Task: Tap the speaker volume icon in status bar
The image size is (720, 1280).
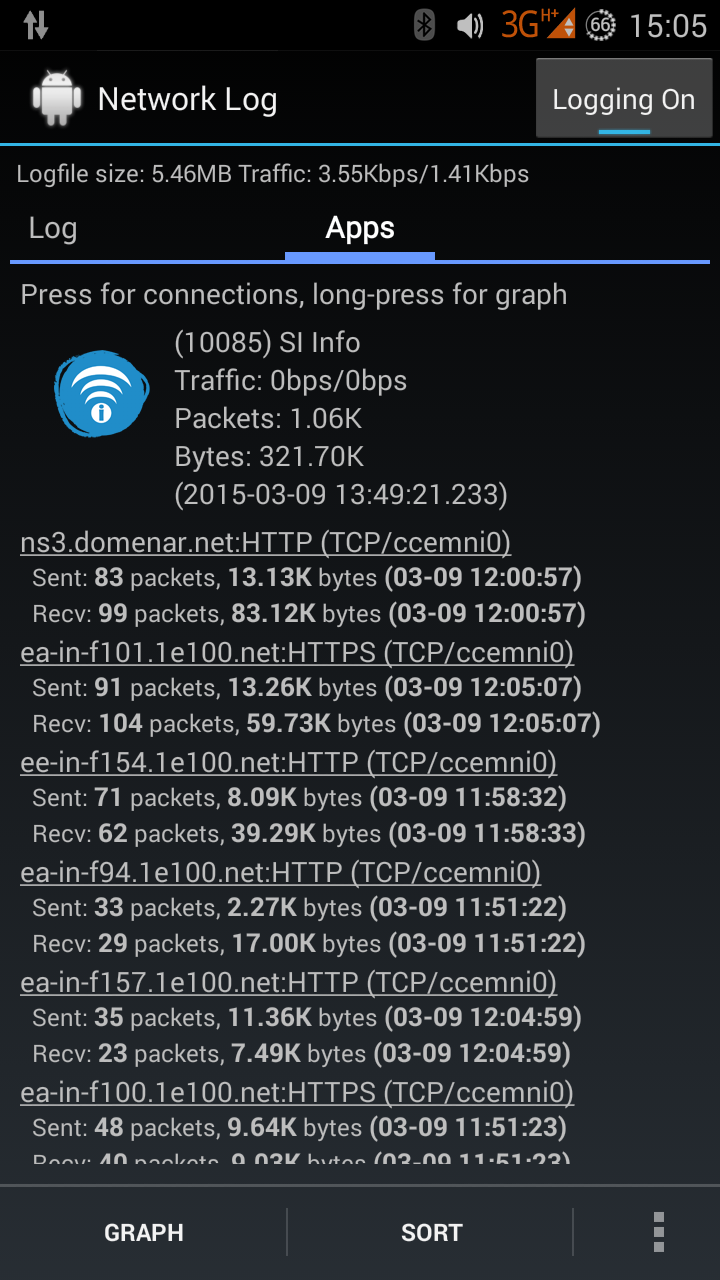Action: click(469, 25)
